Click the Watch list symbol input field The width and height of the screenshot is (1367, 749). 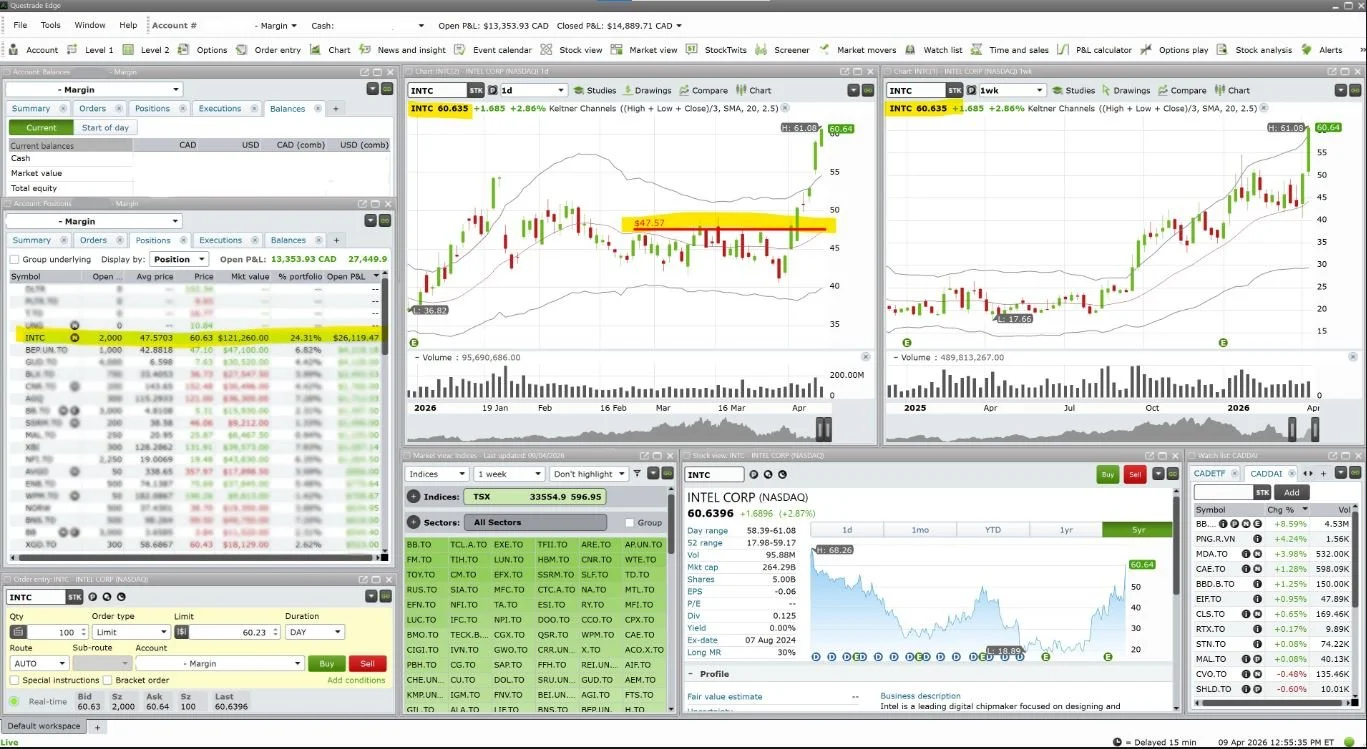[1223, 492]
